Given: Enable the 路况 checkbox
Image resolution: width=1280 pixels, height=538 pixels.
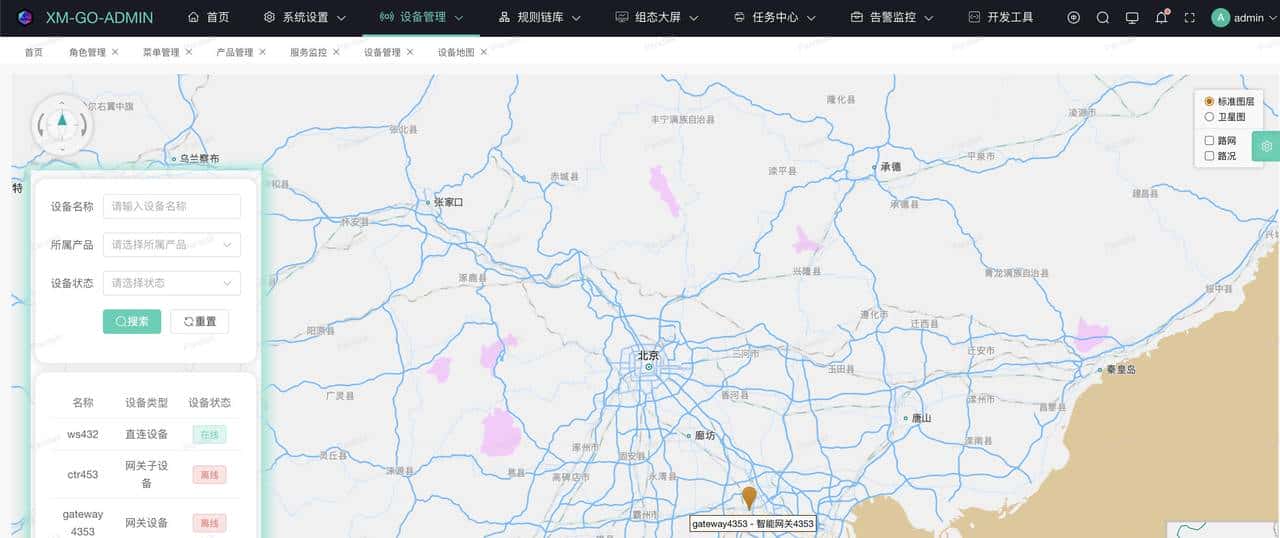Looking at the screenshot, I should 1209,156.
